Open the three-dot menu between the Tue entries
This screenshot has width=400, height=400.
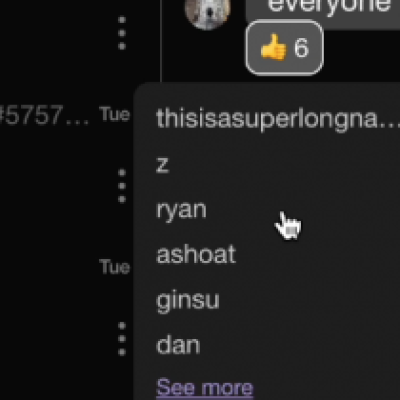tap(122, 186)
